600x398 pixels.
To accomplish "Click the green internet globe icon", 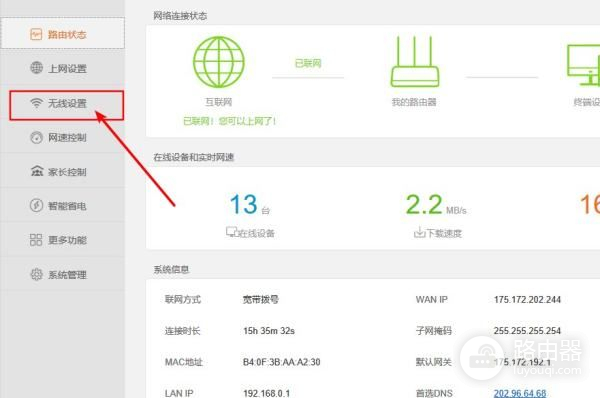I will pos(218,62).
